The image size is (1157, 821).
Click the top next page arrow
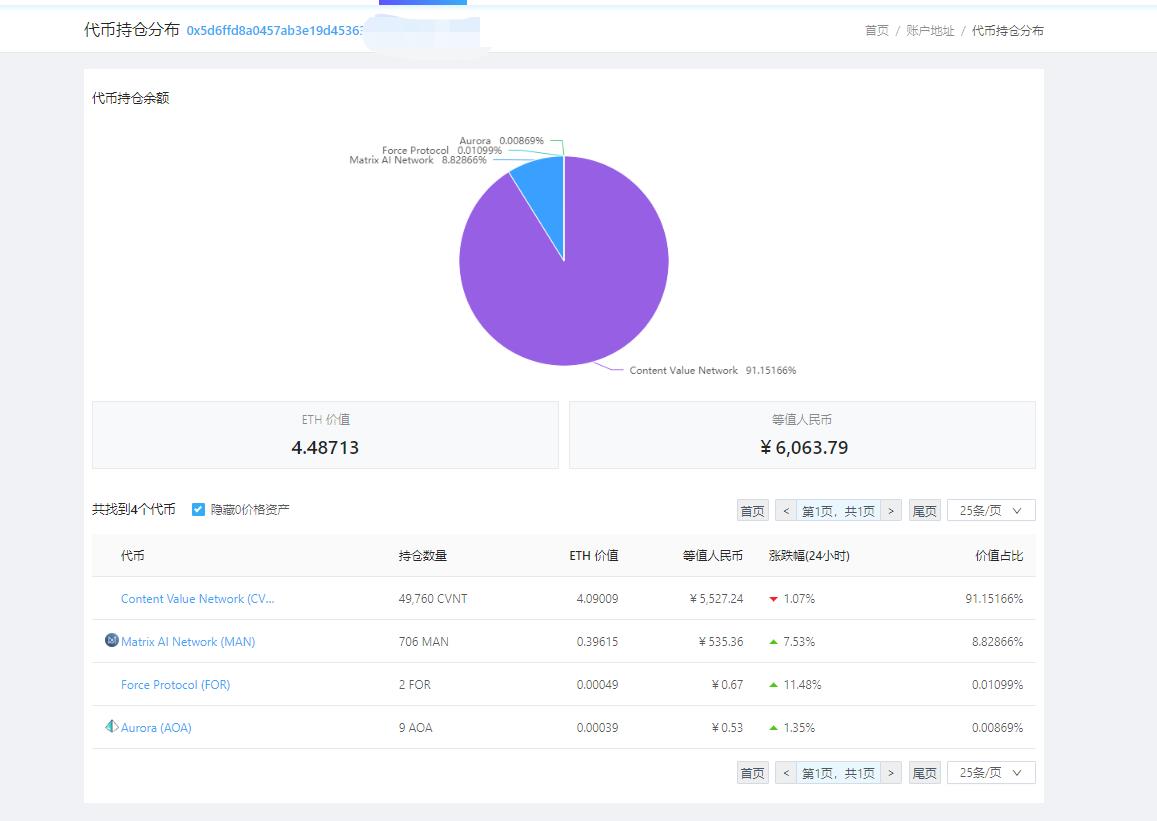[x=891, y=510]
